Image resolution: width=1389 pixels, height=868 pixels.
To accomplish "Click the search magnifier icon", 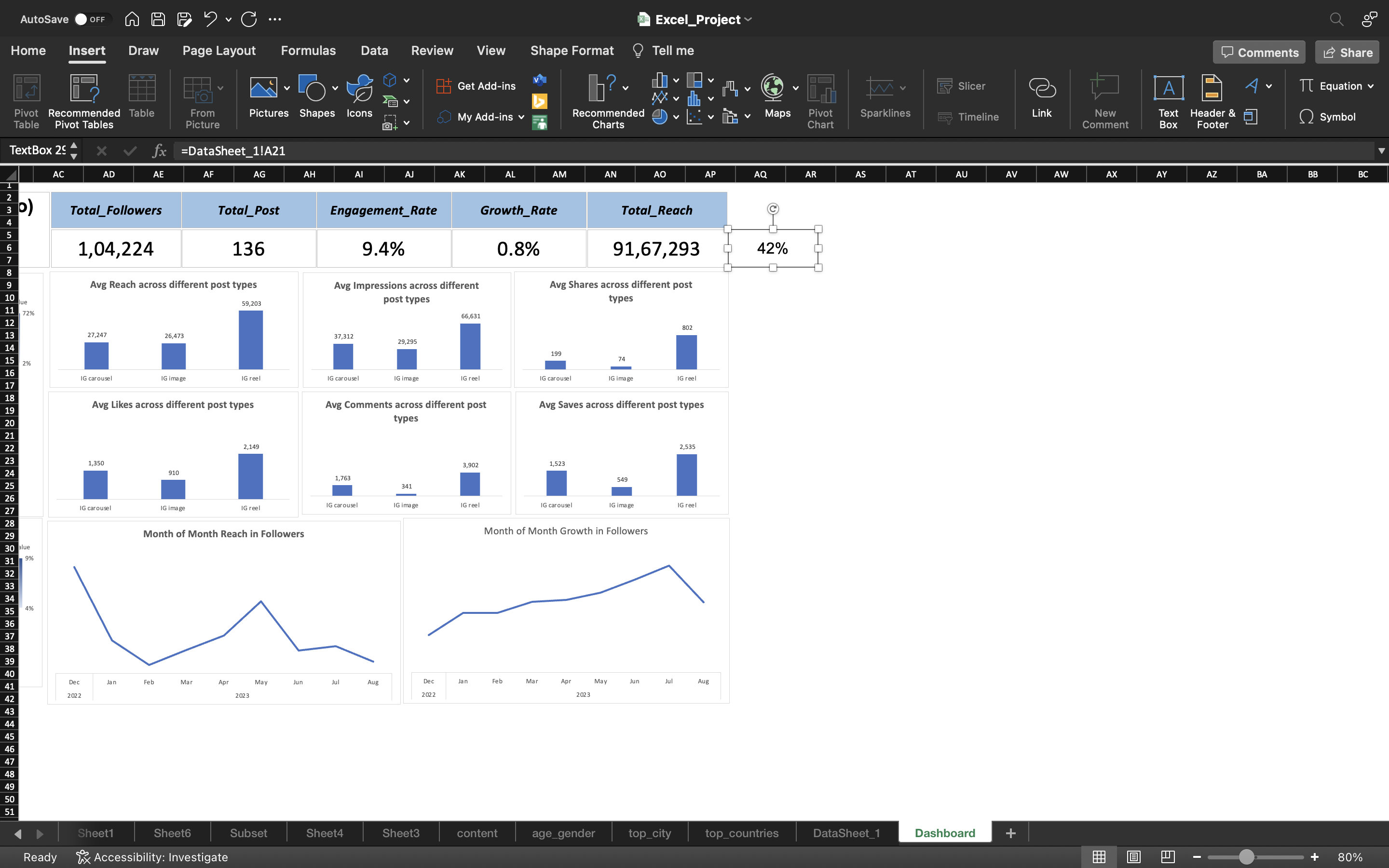I will point(1336,19).
